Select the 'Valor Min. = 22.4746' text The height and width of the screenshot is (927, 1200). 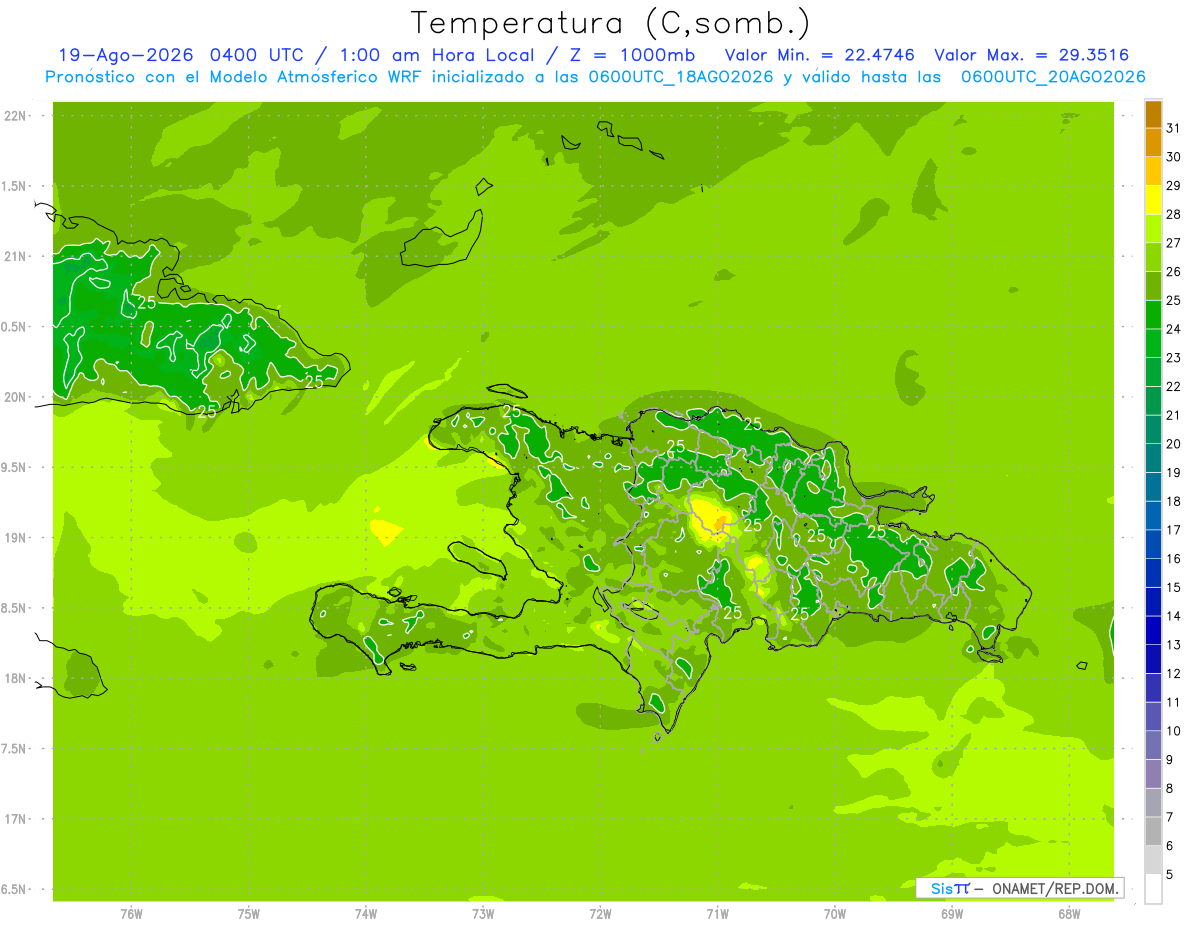819,55
